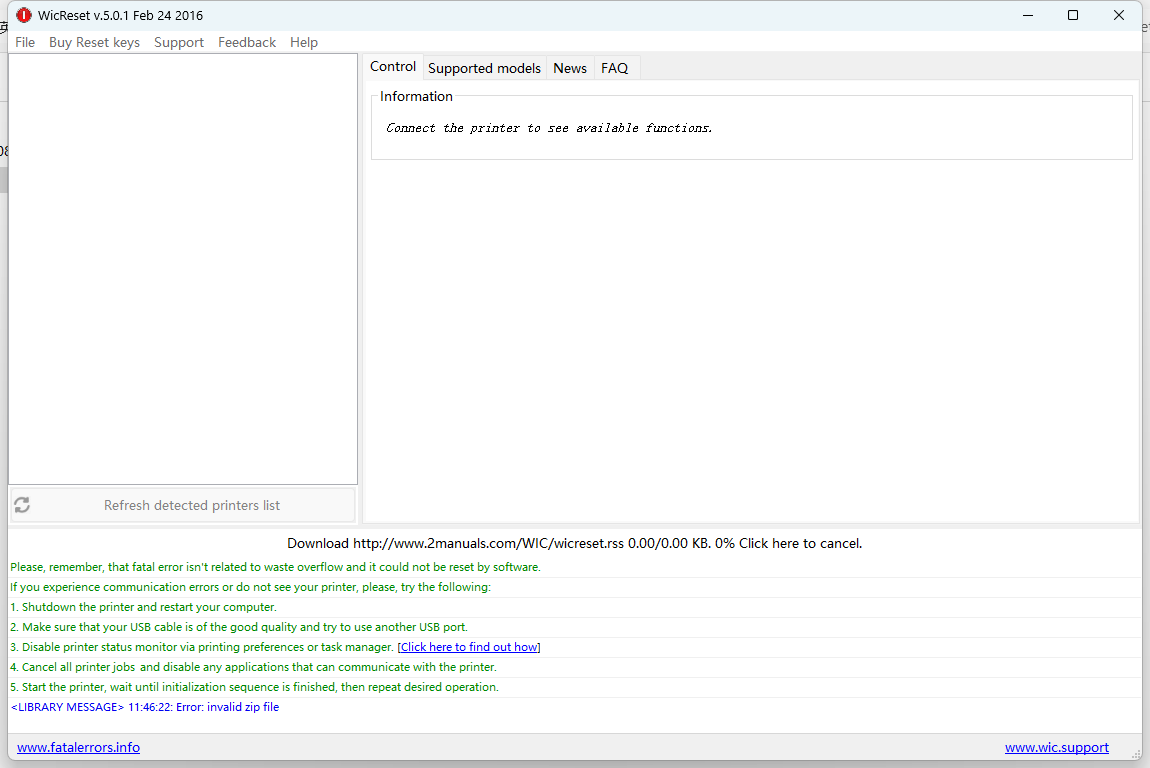Close the WicReset window
1150x768 pixels.
[1119, 15]
